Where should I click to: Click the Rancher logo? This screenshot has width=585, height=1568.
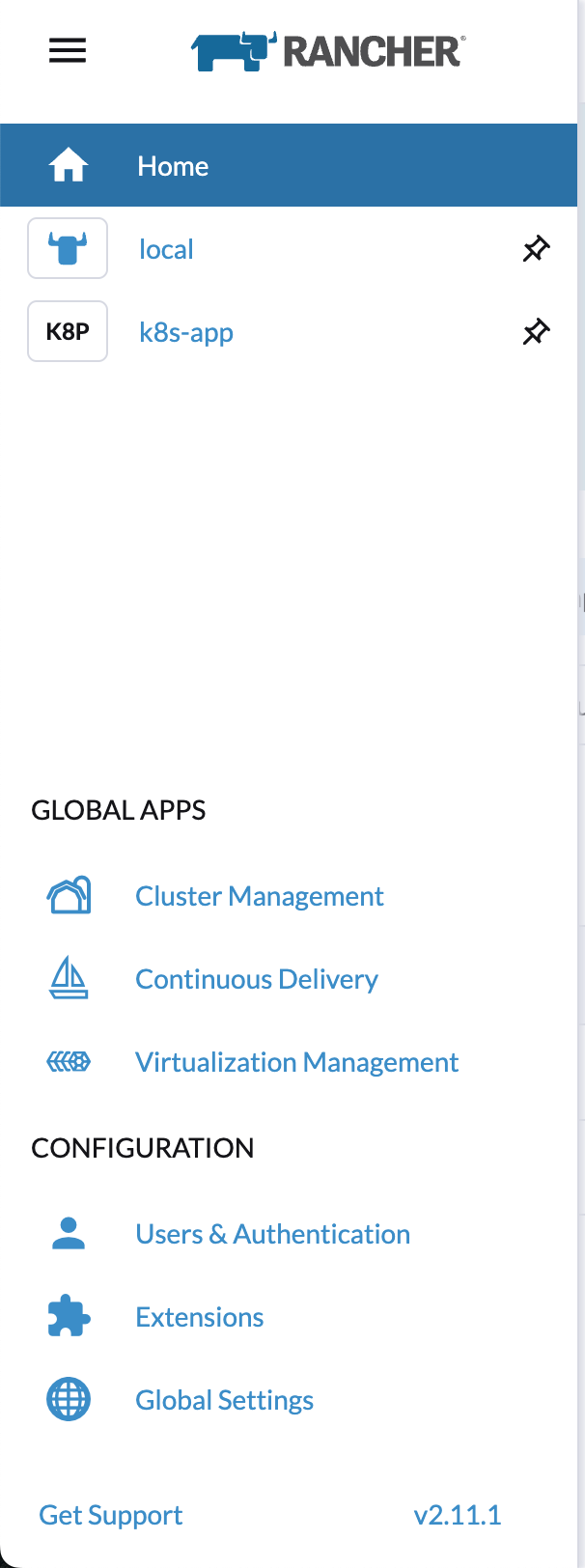tap(328, 51)
